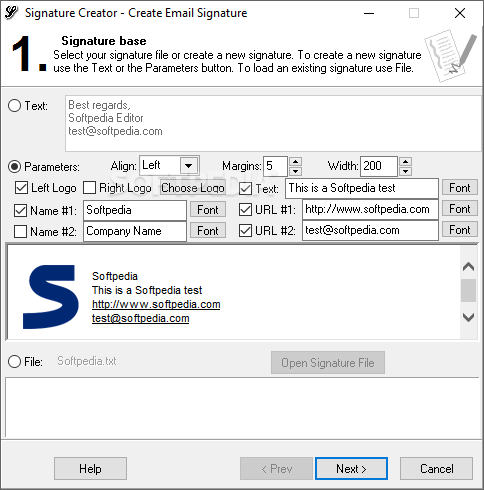
Task: Select the Text radio button
Action: click(15, 106)
